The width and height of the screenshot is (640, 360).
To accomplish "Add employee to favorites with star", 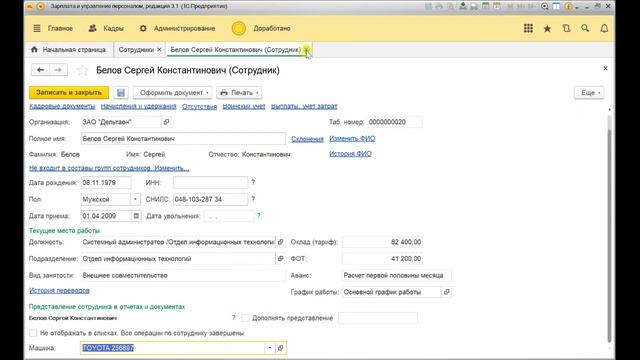I will [x=82, y=70].
